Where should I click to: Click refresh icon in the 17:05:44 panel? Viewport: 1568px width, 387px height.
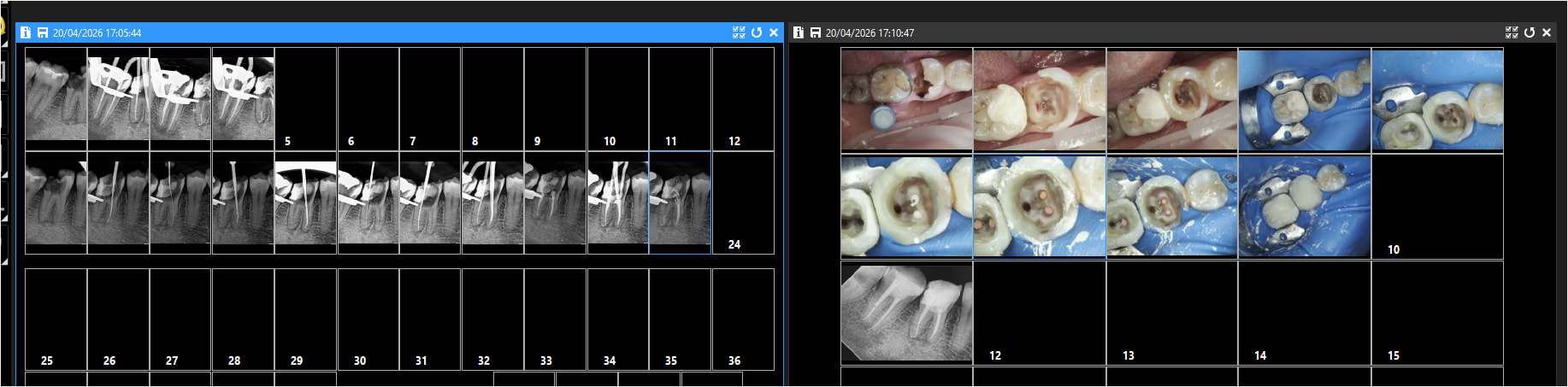[757, 32]
